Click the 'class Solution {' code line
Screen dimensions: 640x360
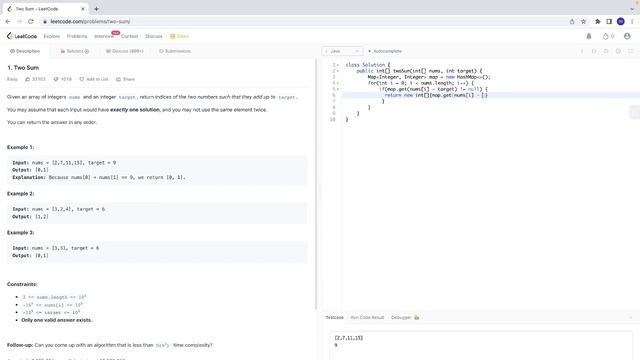click(368, 65)
